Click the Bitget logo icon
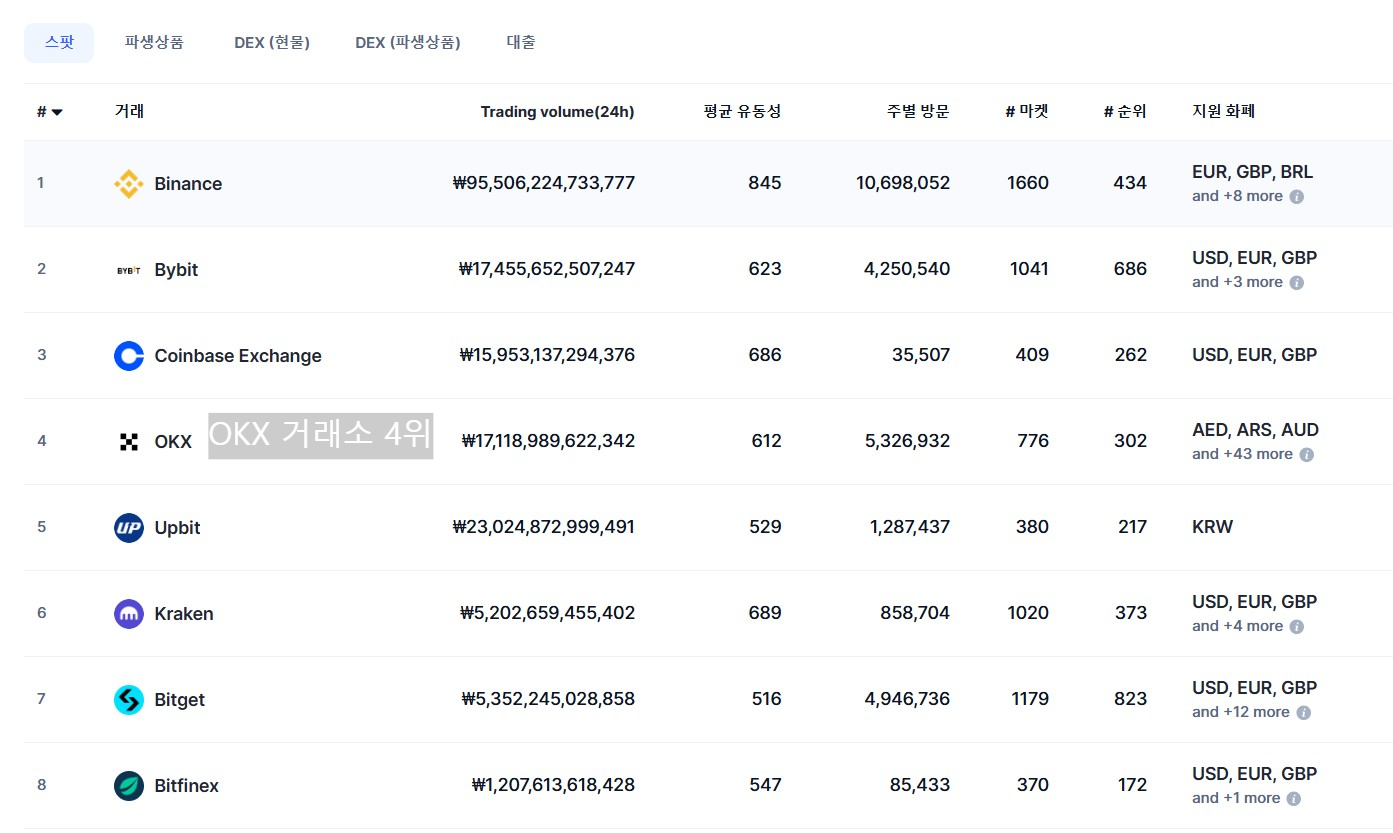 [x=129, y=700]
